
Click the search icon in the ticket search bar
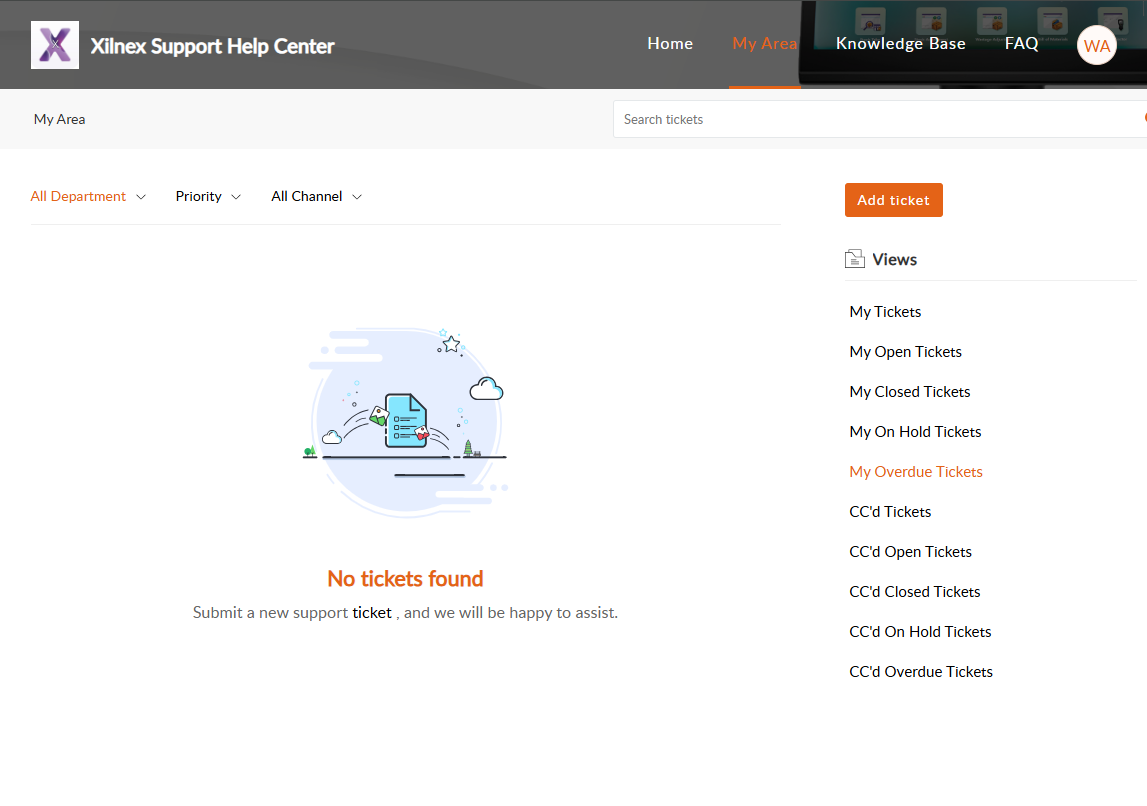tap(1142, 118)
